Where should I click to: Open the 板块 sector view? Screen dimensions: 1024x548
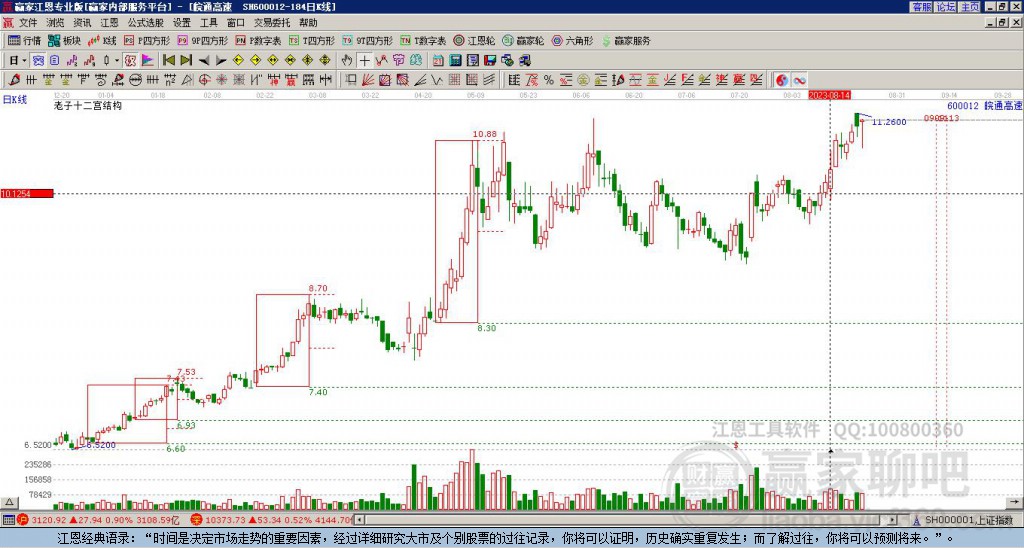64,40
